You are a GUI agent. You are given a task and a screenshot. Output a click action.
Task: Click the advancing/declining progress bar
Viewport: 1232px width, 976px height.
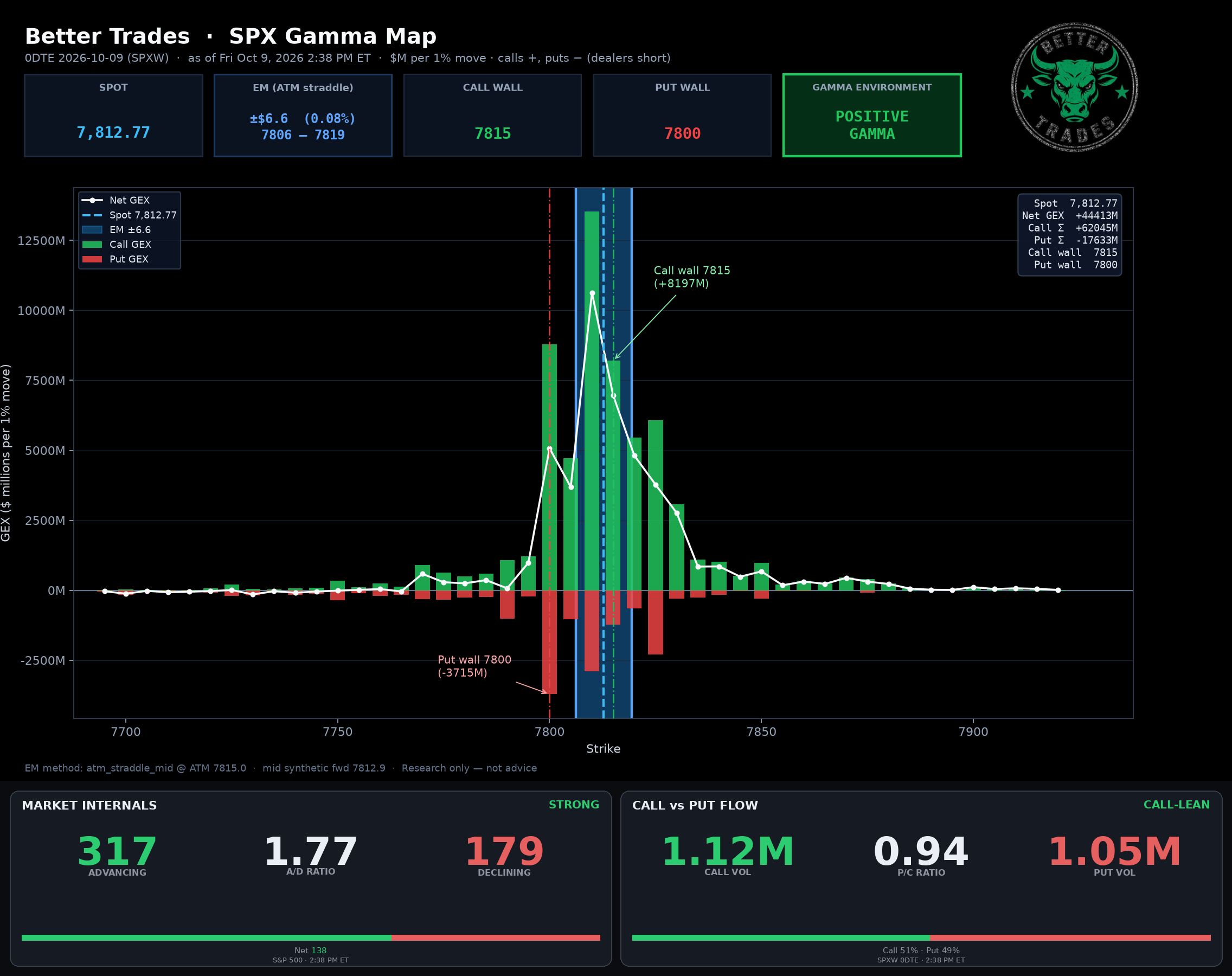tap(311, 938)
